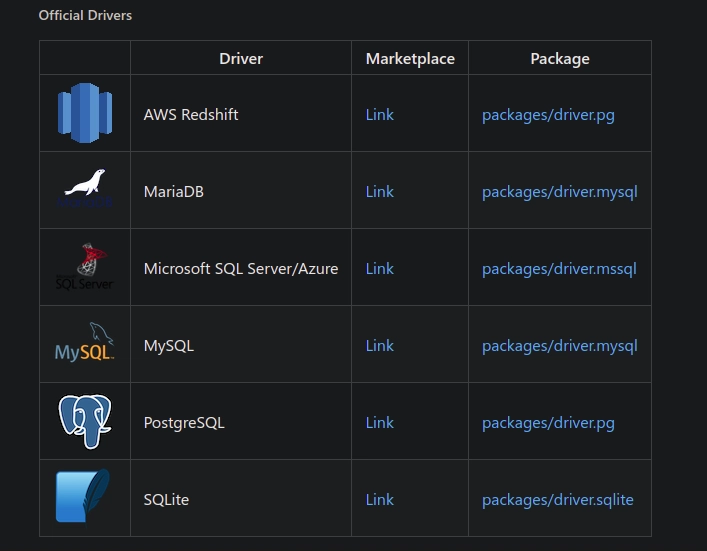Image resolution: width=707 pixels, height=551 pixels.
Task: Open the PostgreSQL Marketplace link
Action: [380, 423]
